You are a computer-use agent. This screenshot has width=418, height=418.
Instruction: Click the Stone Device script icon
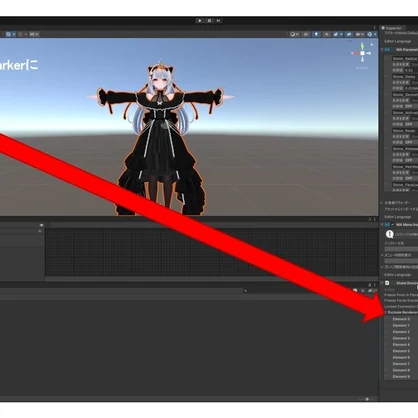[x=387, y=283]
